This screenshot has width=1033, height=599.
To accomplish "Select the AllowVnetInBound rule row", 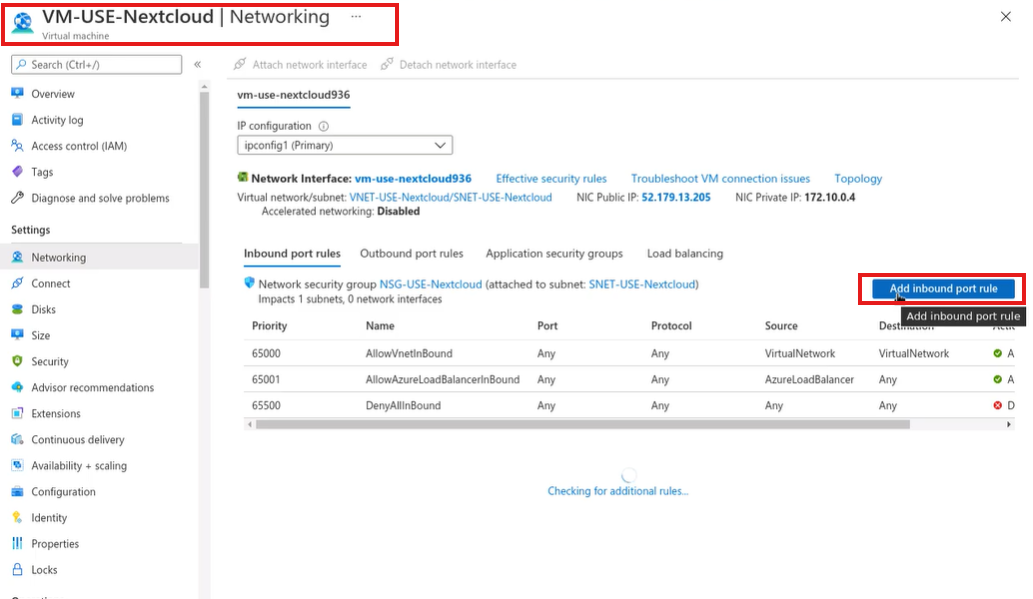I will 629,353.
